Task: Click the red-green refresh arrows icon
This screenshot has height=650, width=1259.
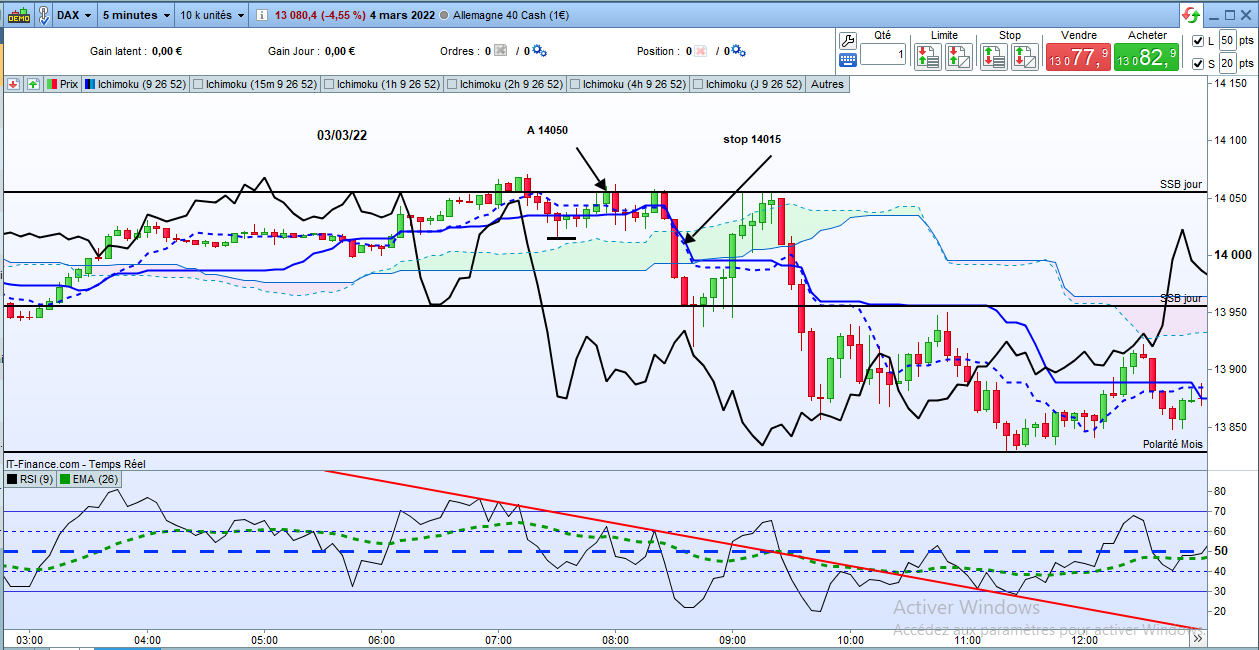Action: 1190,15
